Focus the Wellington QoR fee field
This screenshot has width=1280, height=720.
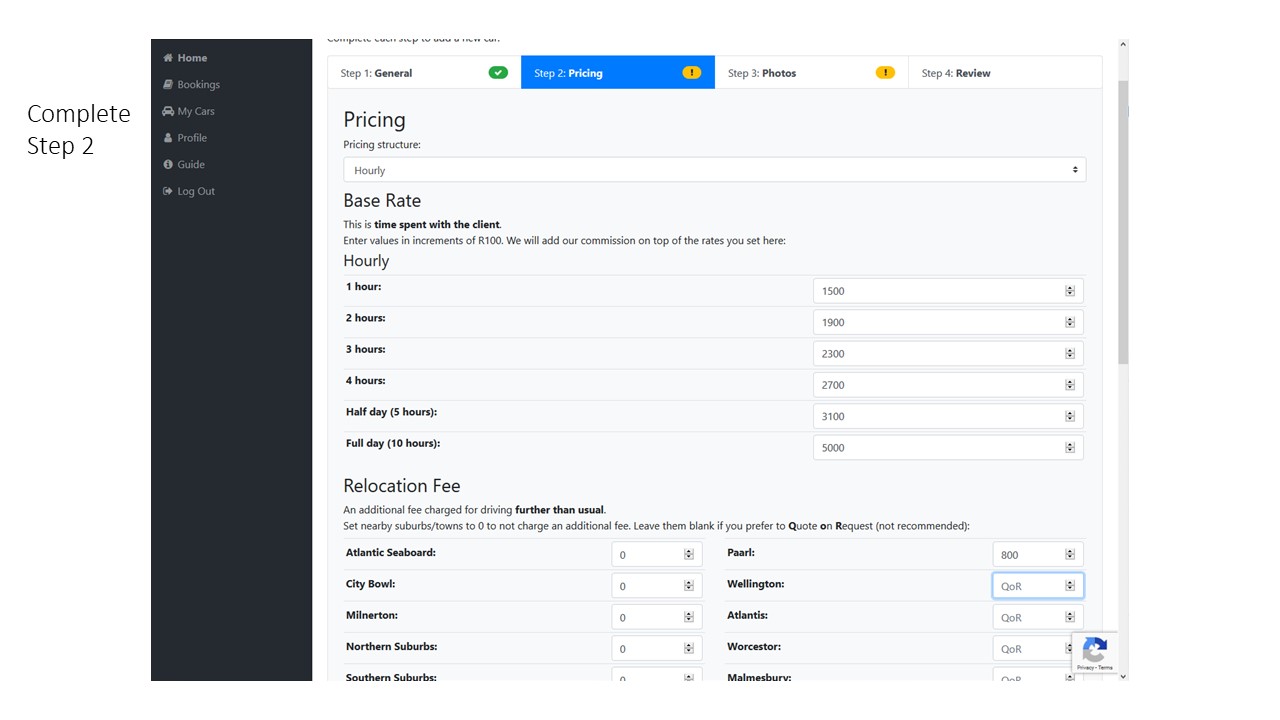[1038, 586]
